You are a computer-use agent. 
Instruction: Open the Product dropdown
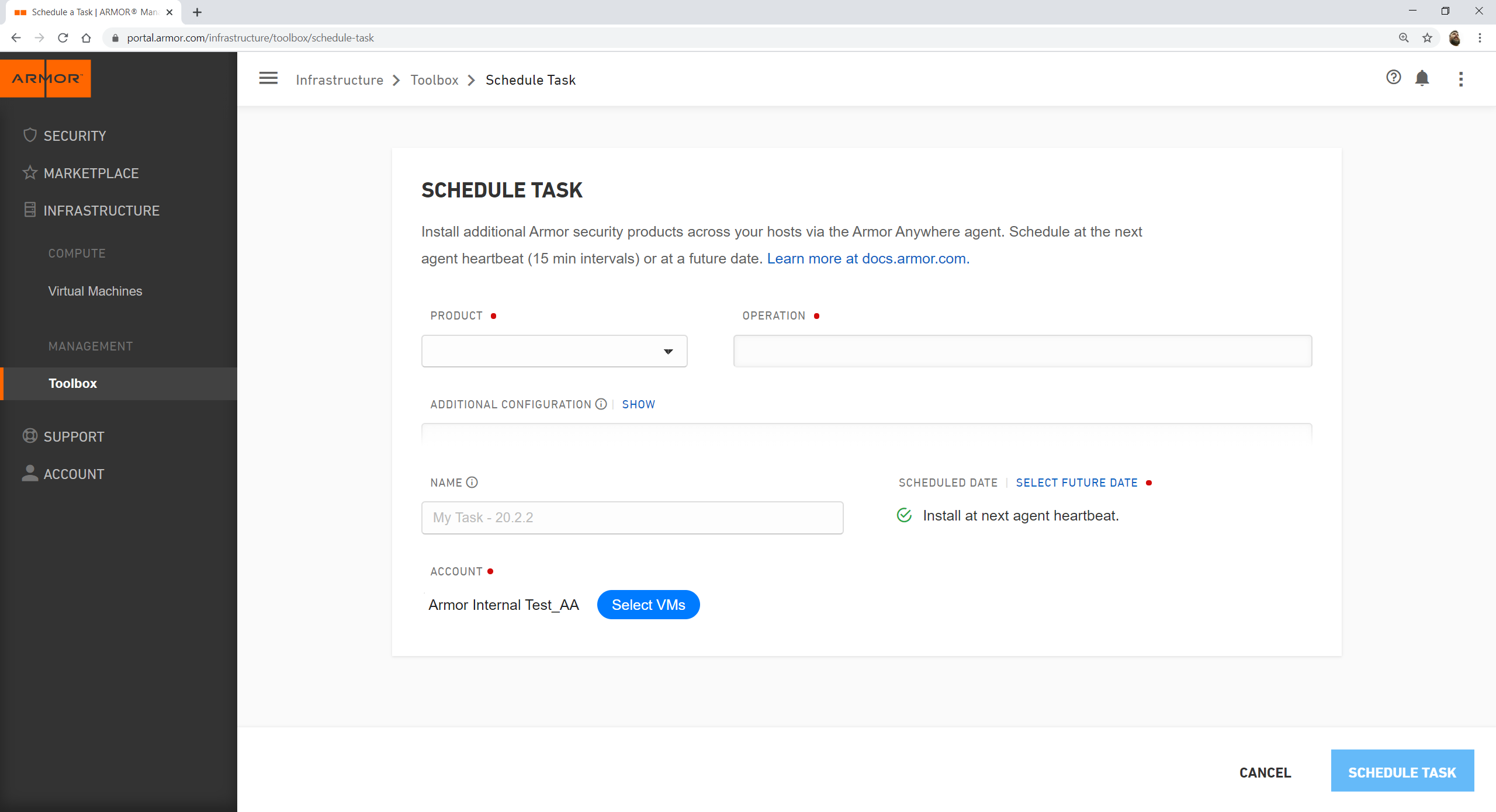coord(554,351)
